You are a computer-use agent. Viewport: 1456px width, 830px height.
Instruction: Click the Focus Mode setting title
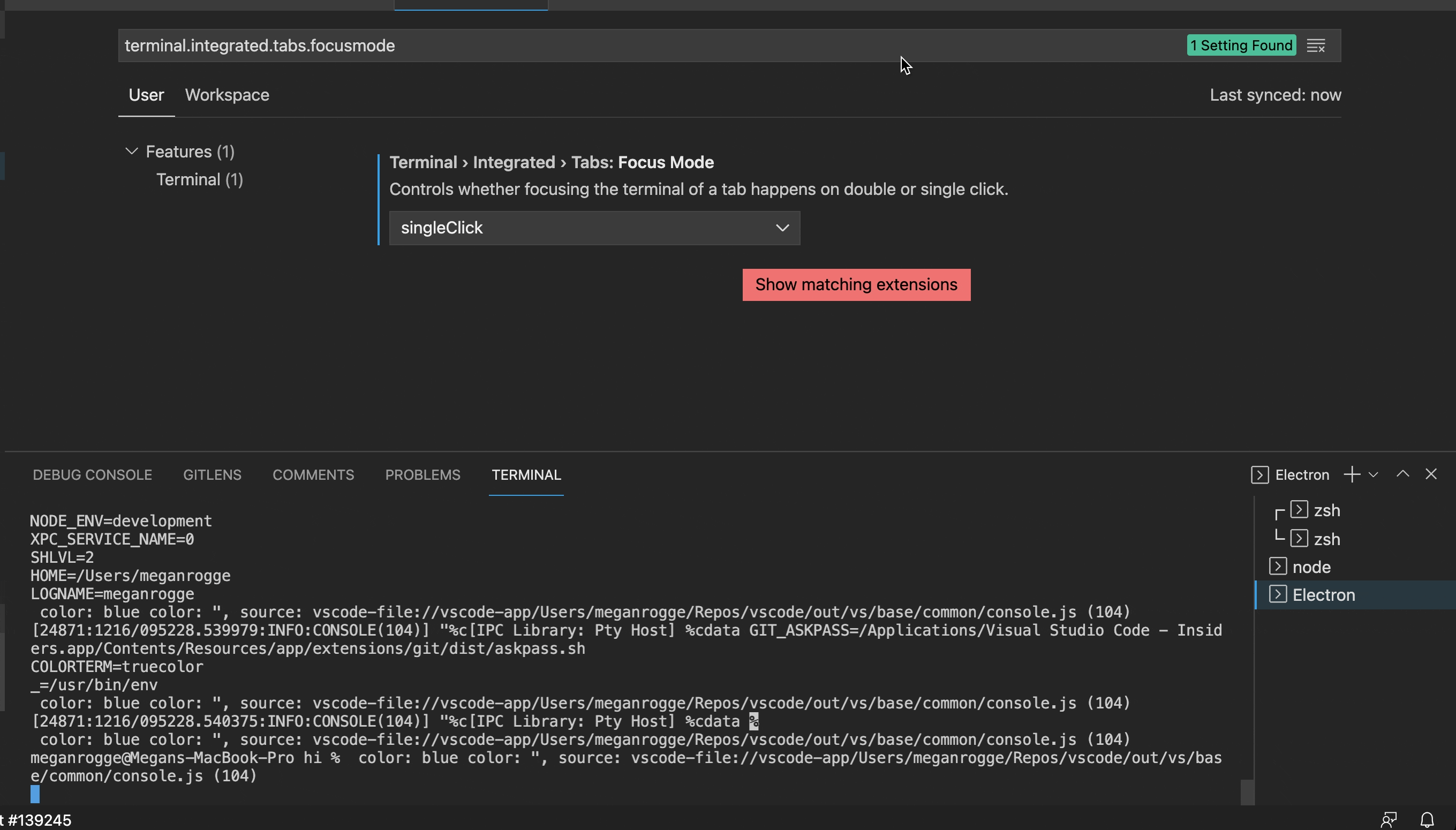[551, 162]
